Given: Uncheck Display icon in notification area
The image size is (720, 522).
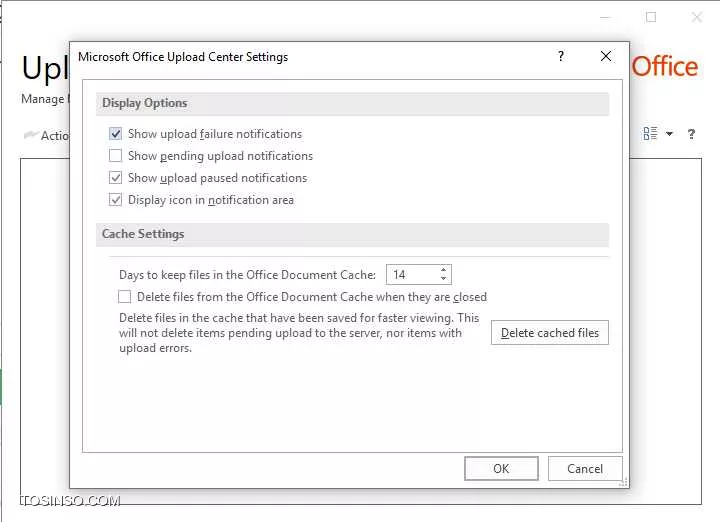Looking at the screenshot, I should (116, 200).
